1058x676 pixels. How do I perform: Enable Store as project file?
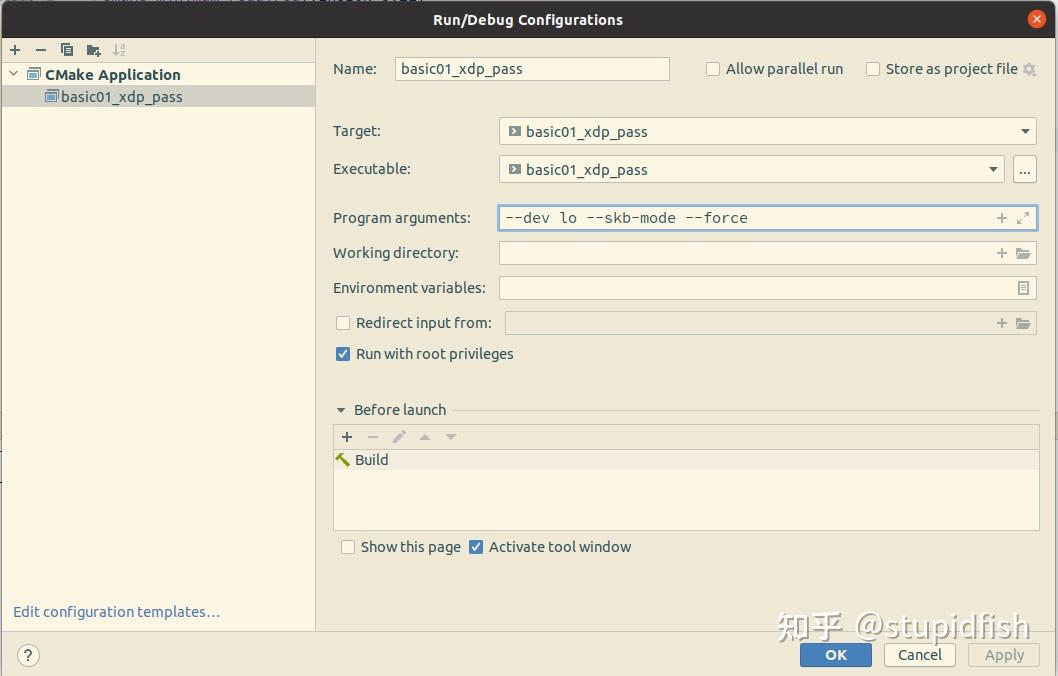click(x=872, y=69)
